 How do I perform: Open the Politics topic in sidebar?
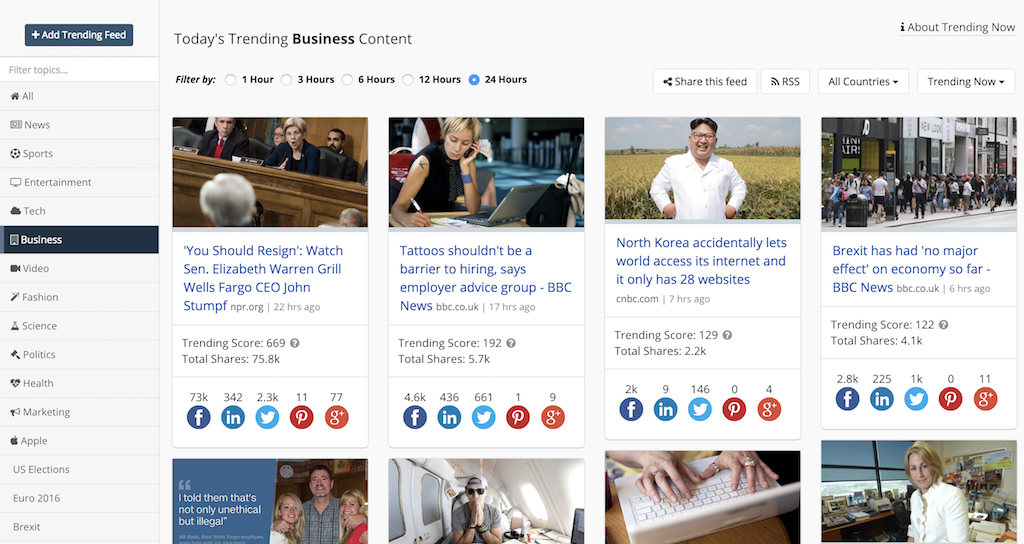pos(79,355)
